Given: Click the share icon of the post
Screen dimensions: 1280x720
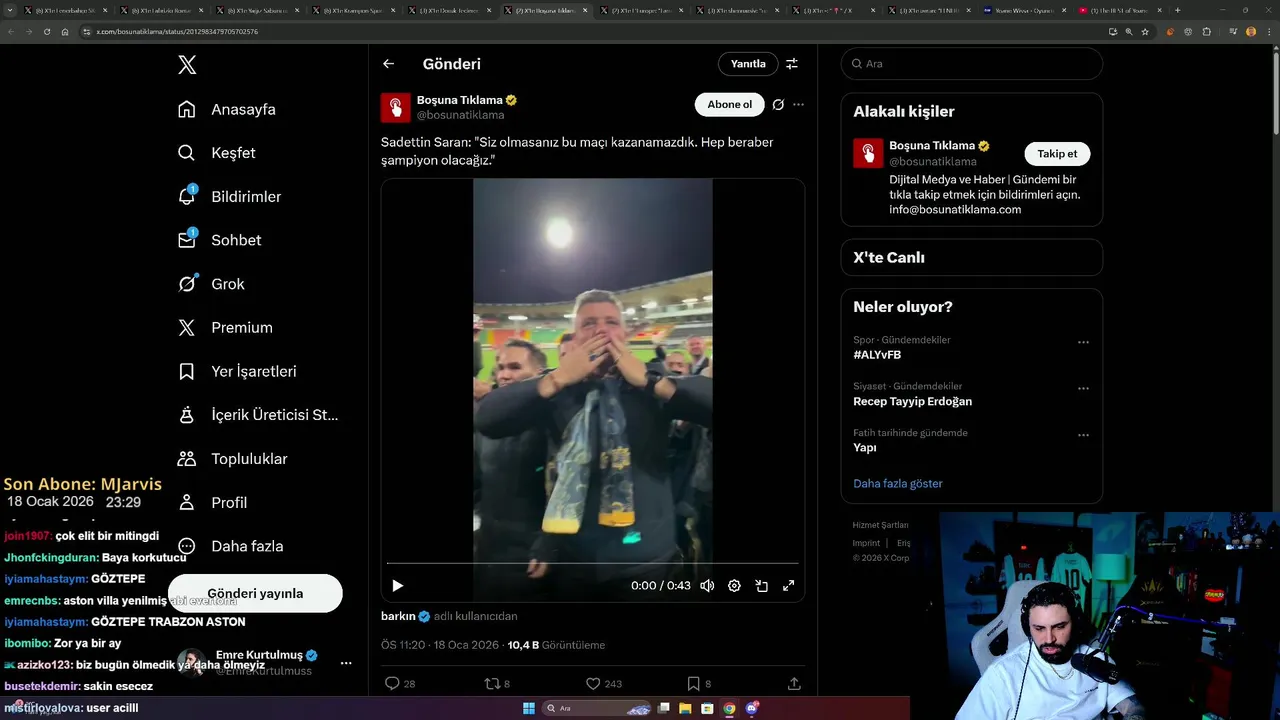Looking at the screenshot, I should [x=794, y=684].
